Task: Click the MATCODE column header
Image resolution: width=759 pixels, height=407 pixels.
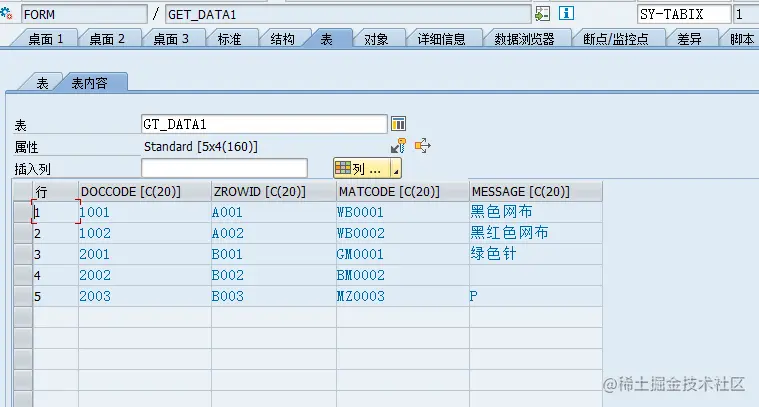Action: tap(402, 192)
